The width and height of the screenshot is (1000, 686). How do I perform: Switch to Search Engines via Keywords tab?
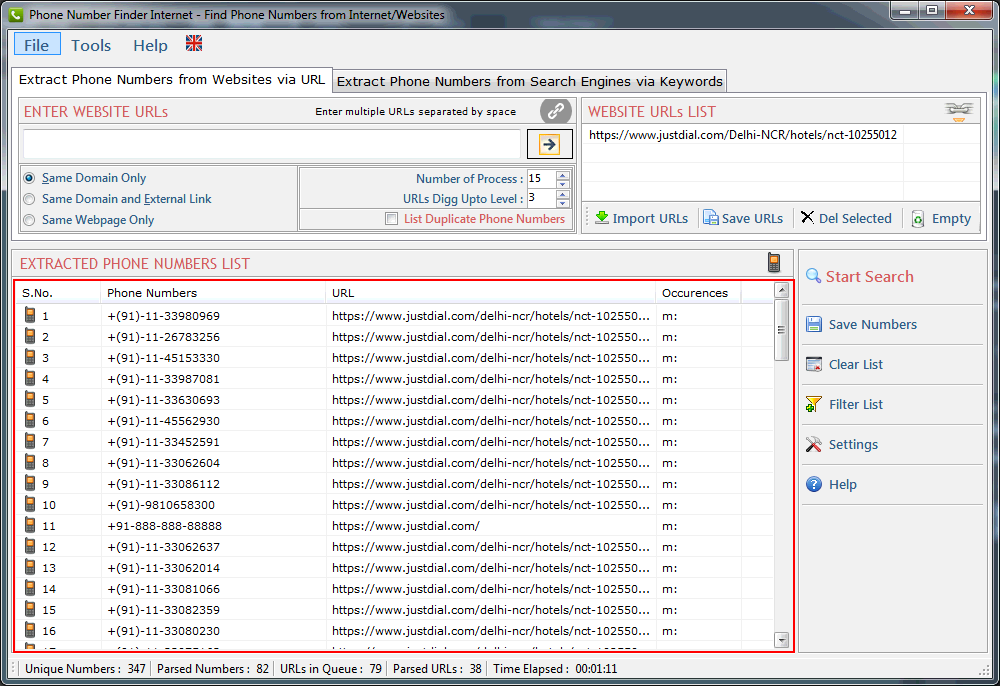click(529, 81)
